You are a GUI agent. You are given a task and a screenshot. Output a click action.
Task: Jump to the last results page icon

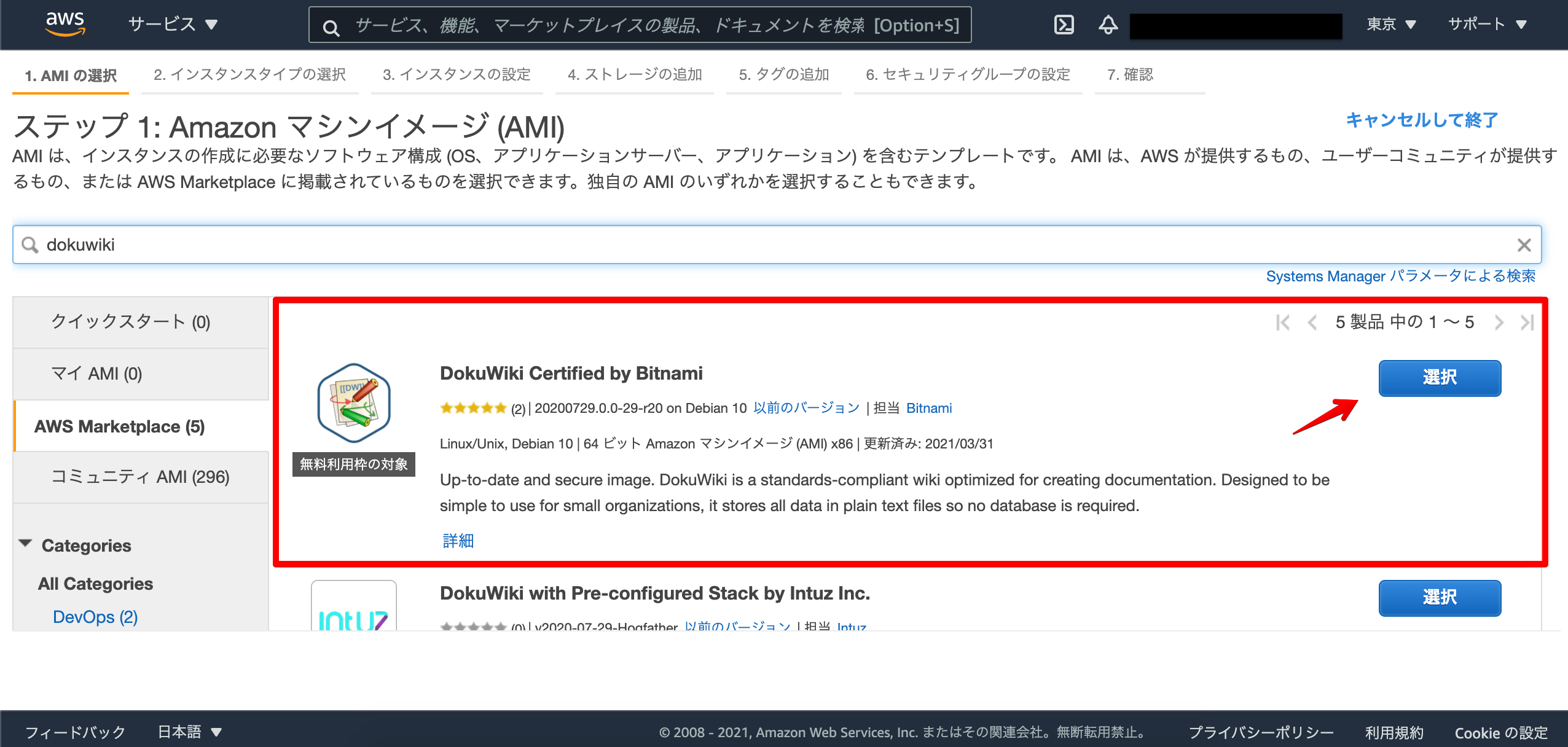1527,322
